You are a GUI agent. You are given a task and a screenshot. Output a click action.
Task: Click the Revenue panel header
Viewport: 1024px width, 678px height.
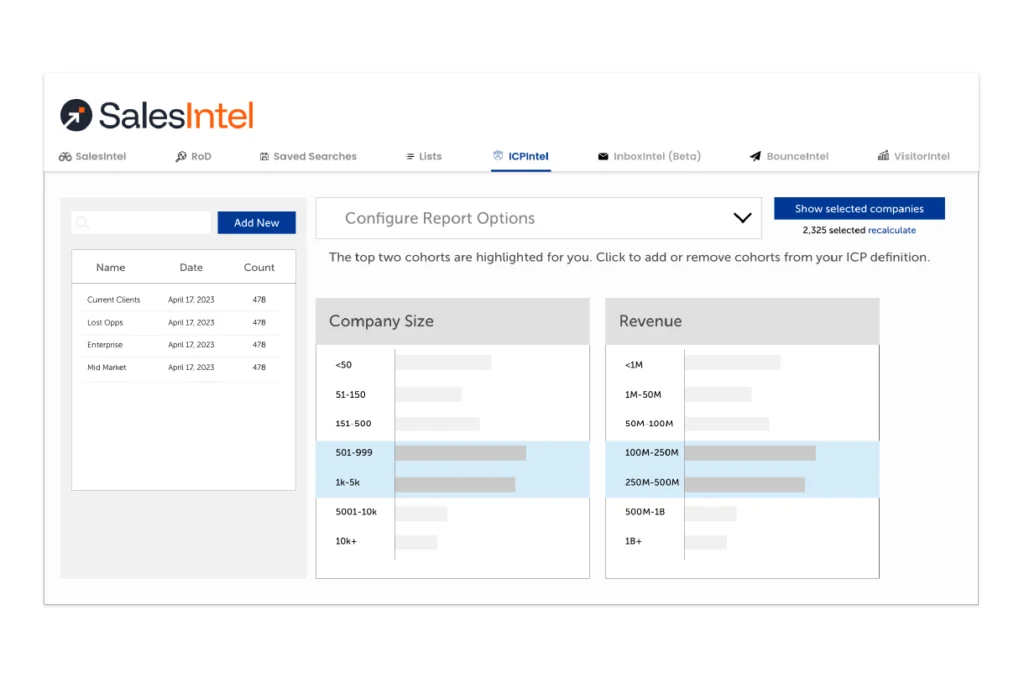742,321
